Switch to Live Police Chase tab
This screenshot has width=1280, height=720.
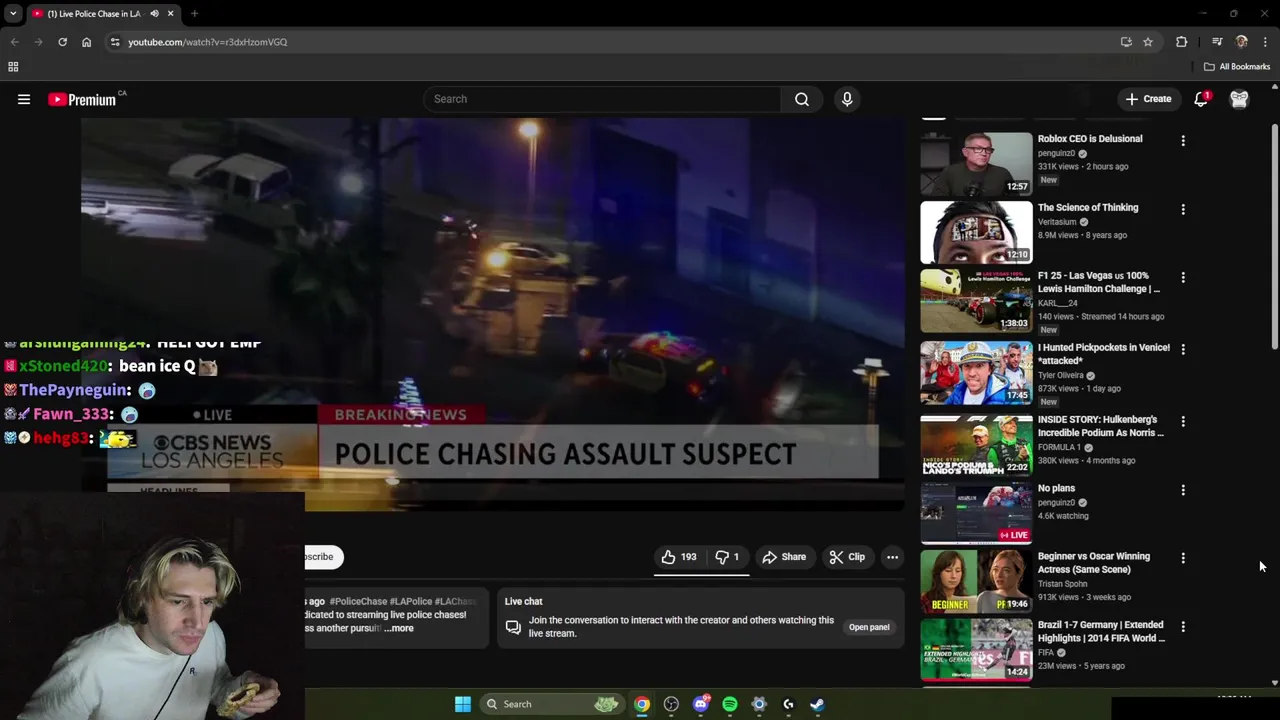pyautogui.click(x=94, y=14)
